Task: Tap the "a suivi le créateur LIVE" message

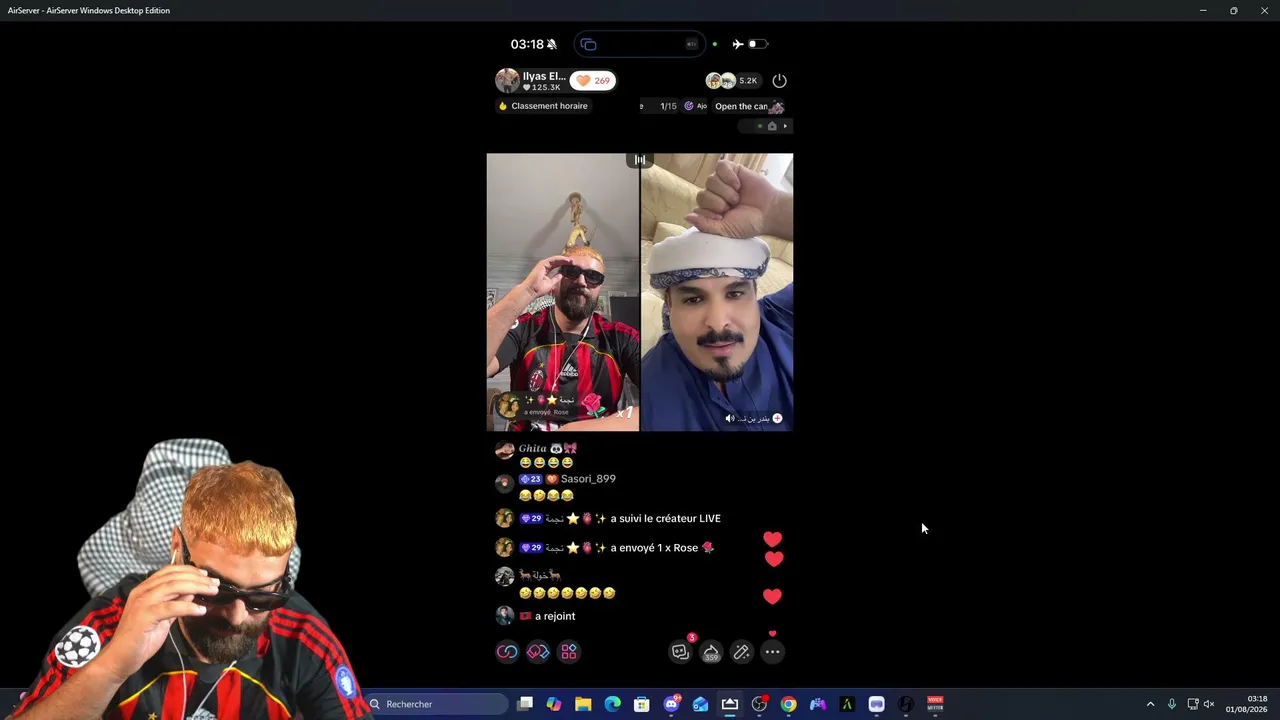Action: pyautogui.click(x=665, y=519)
